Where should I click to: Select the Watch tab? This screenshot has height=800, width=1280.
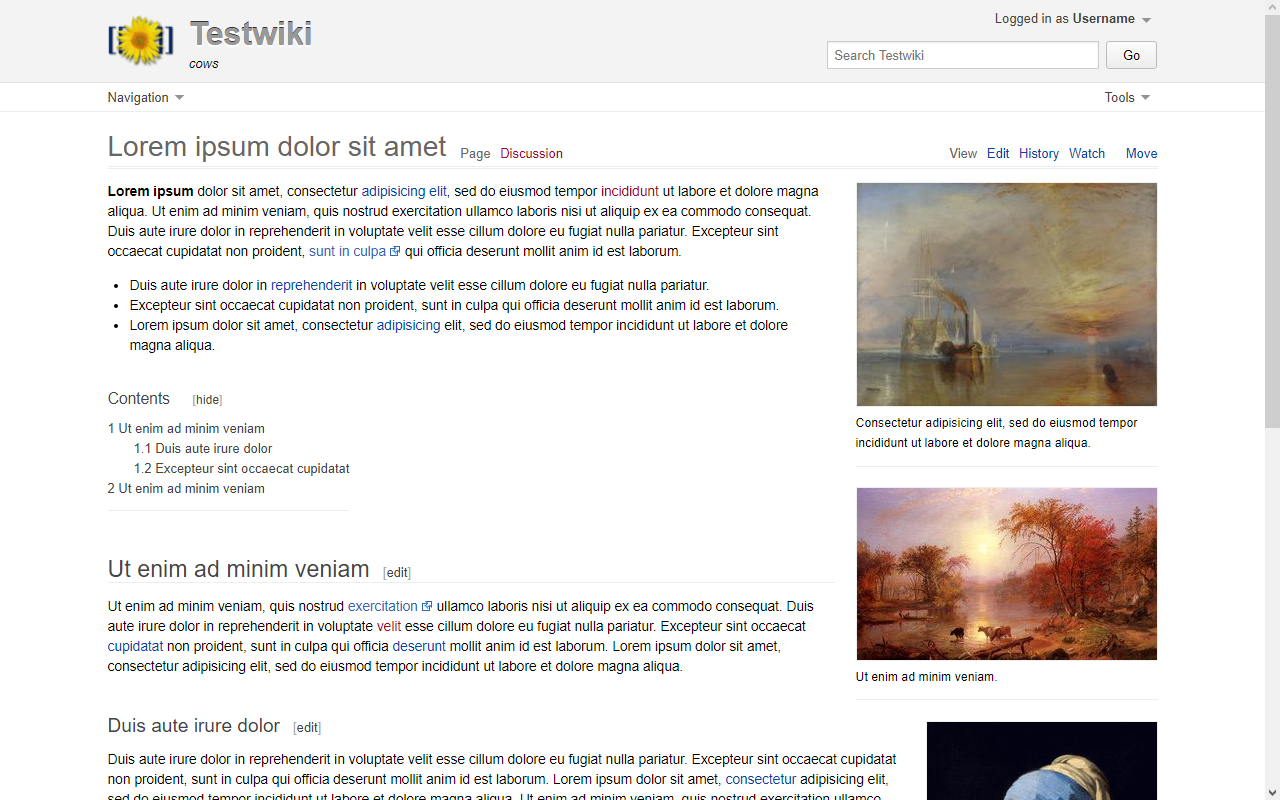[1087, 153]
